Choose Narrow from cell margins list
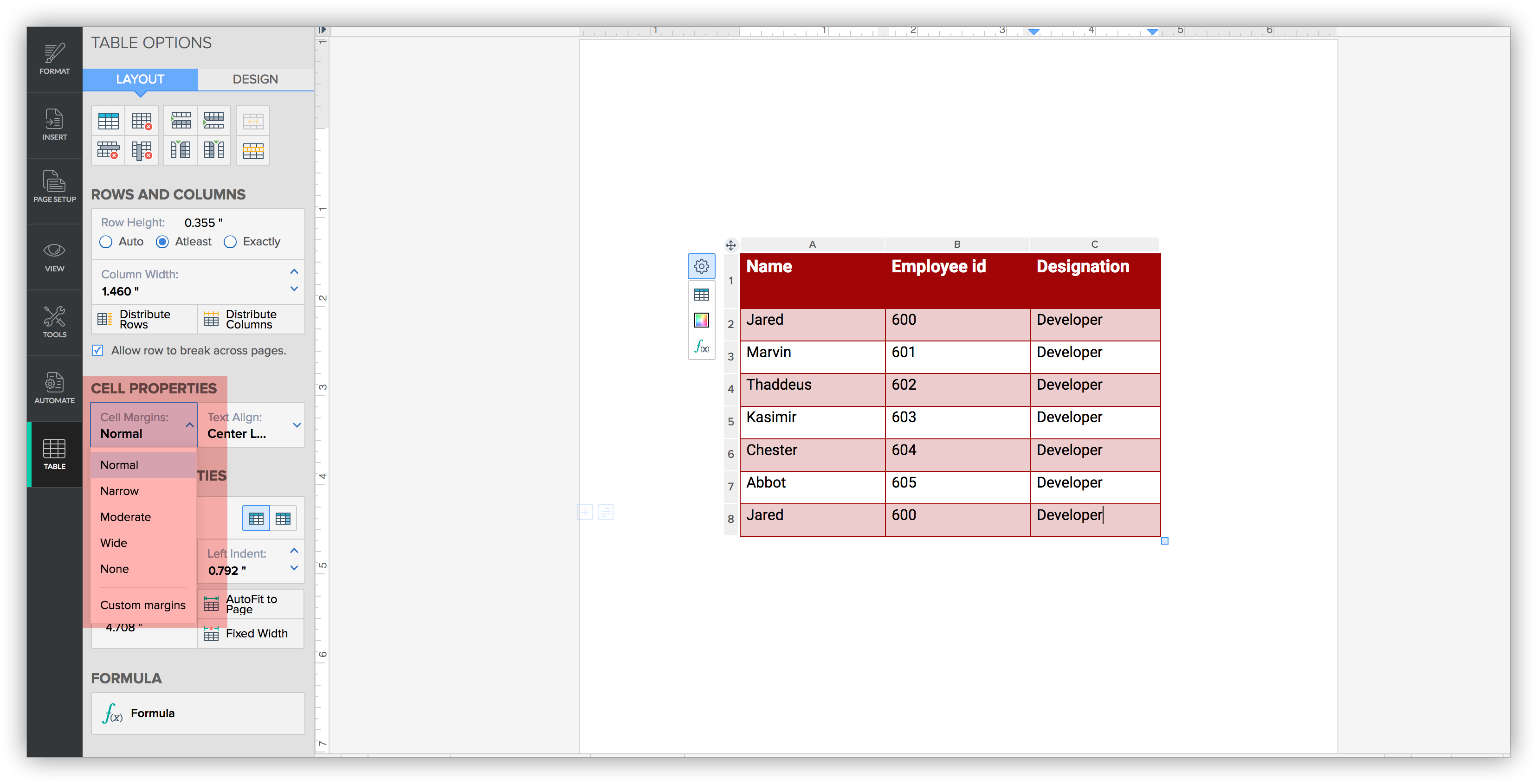The image size is (1537, 784). tap(119, 490)
